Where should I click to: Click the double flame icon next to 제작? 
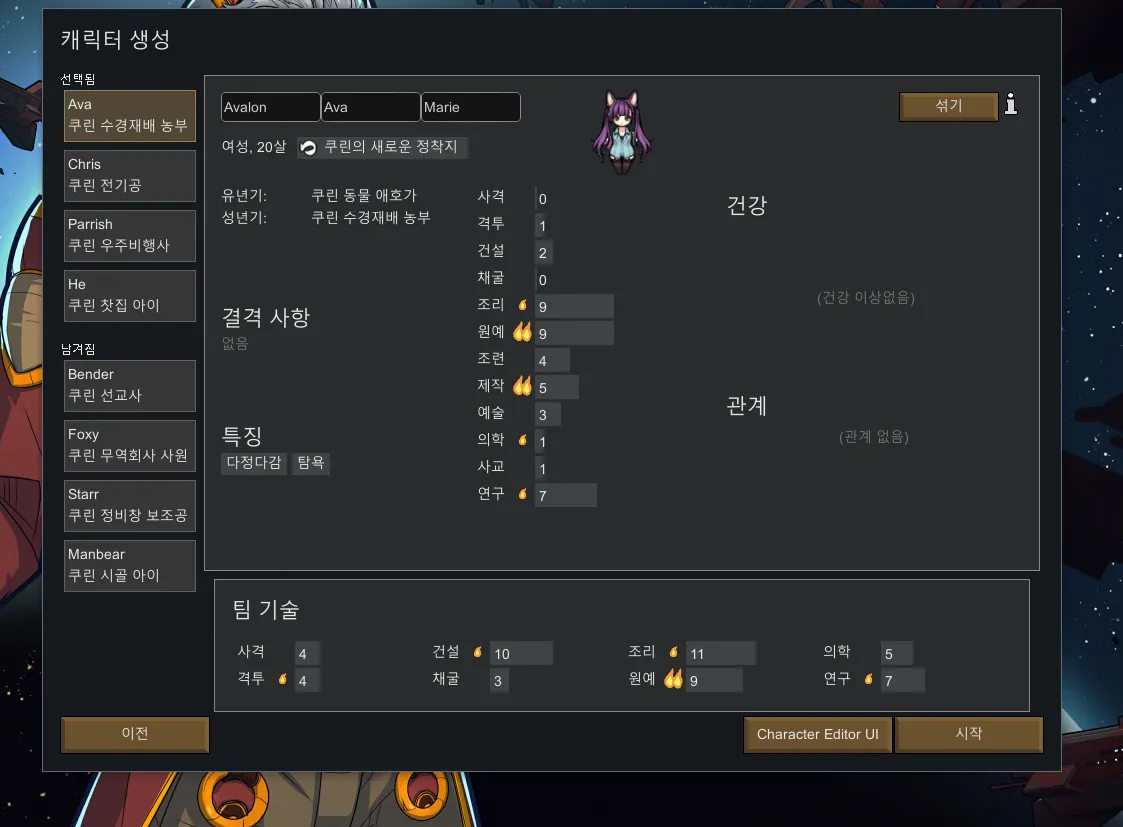point(522,386)
